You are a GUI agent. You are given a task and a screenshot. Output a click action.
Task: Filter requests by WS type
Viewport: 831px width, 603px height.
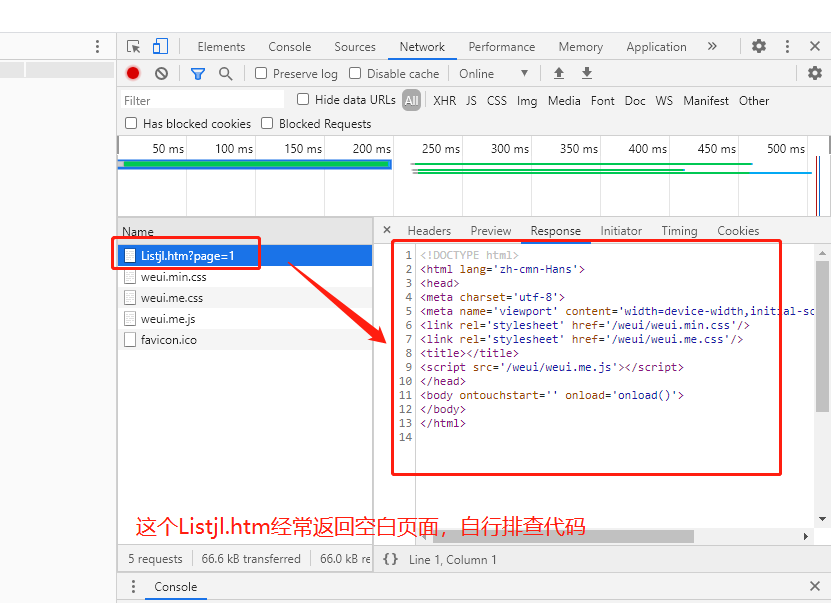(x=664, y=101)
